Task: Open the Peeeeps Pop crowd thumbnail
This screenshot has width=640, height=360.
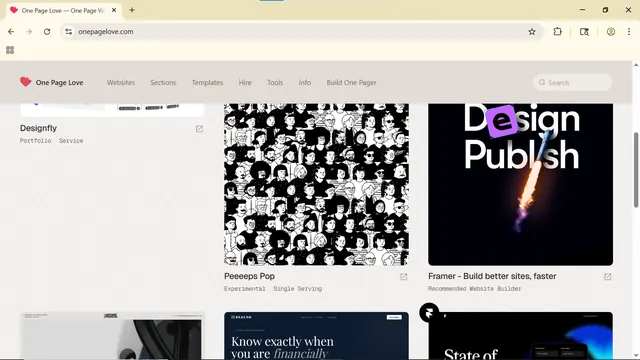Action: click(316, 184)
